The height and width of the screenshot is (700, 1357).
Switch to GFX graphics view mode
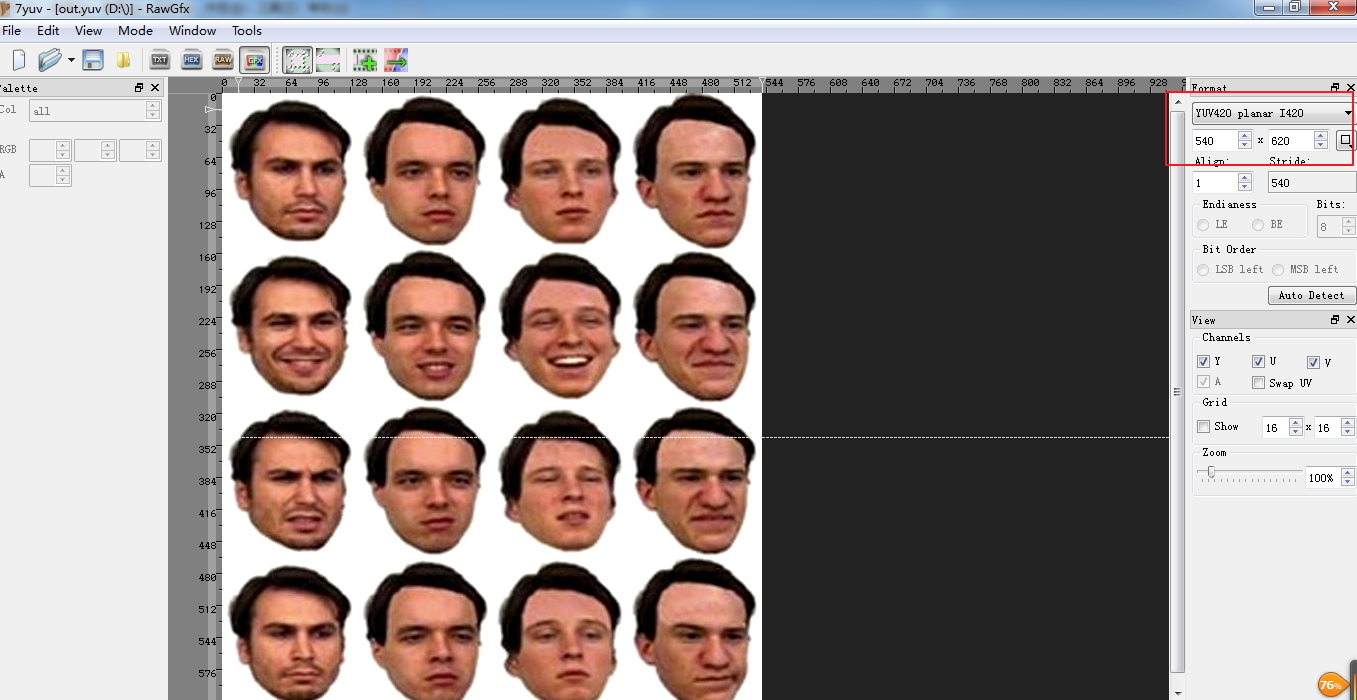coord(255,59)
